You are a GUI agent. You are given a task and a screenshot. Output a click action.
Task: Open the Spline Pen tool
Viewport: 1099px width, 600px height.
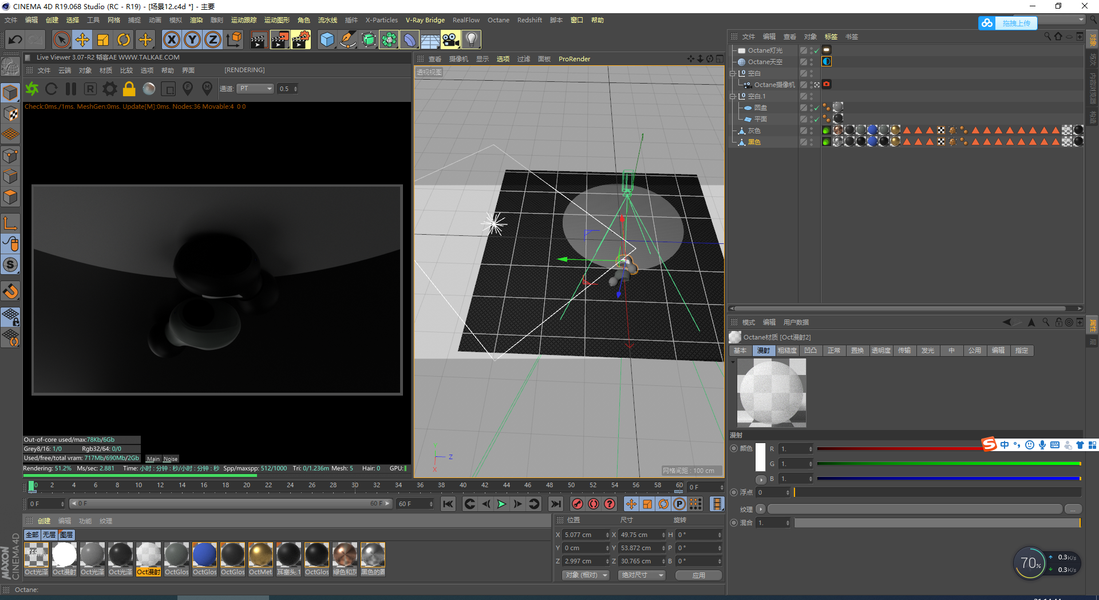pos(348,40)
